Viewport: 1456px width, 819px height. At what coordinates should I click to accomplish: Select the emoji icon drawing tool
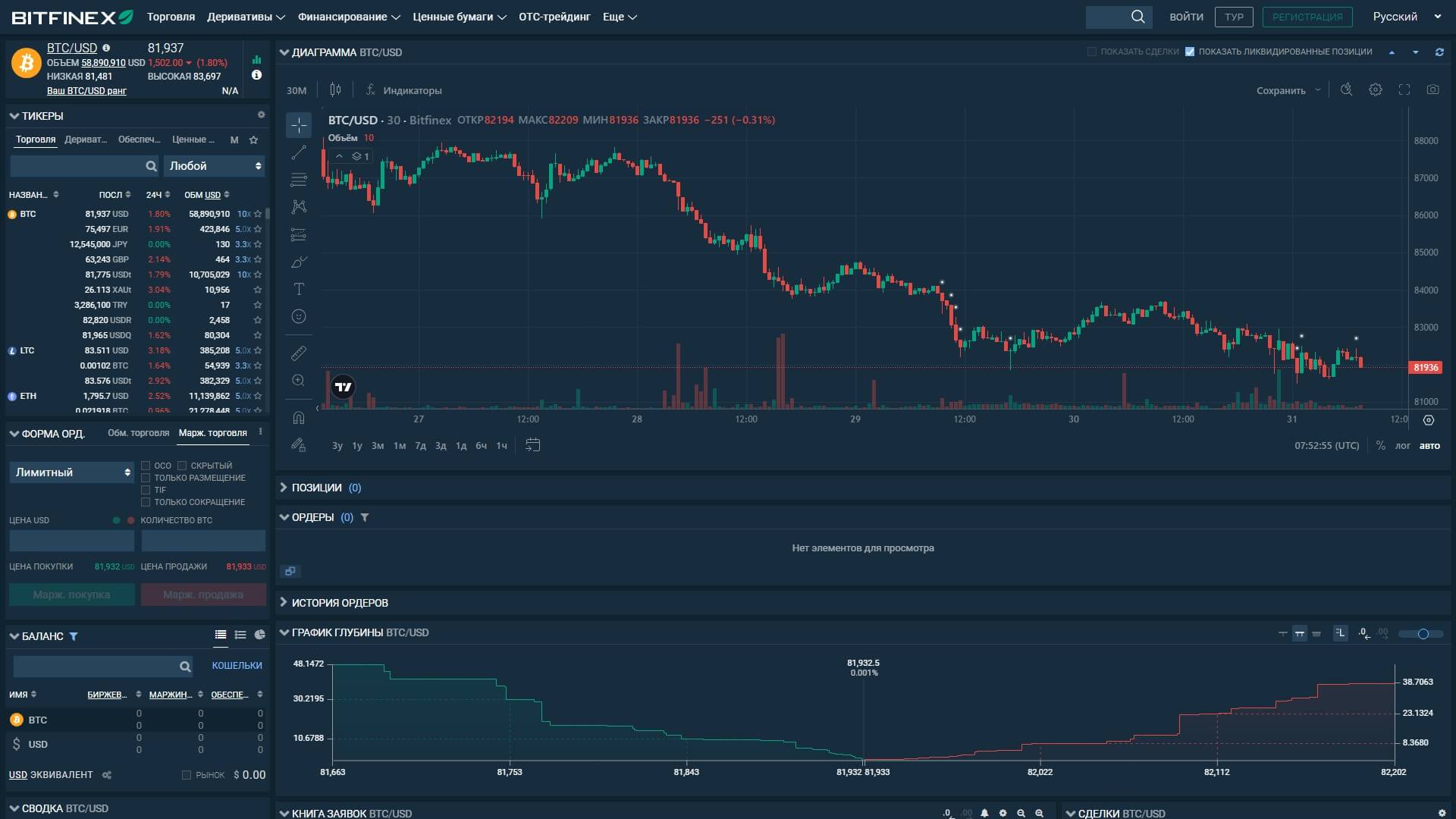coord(299,316)
